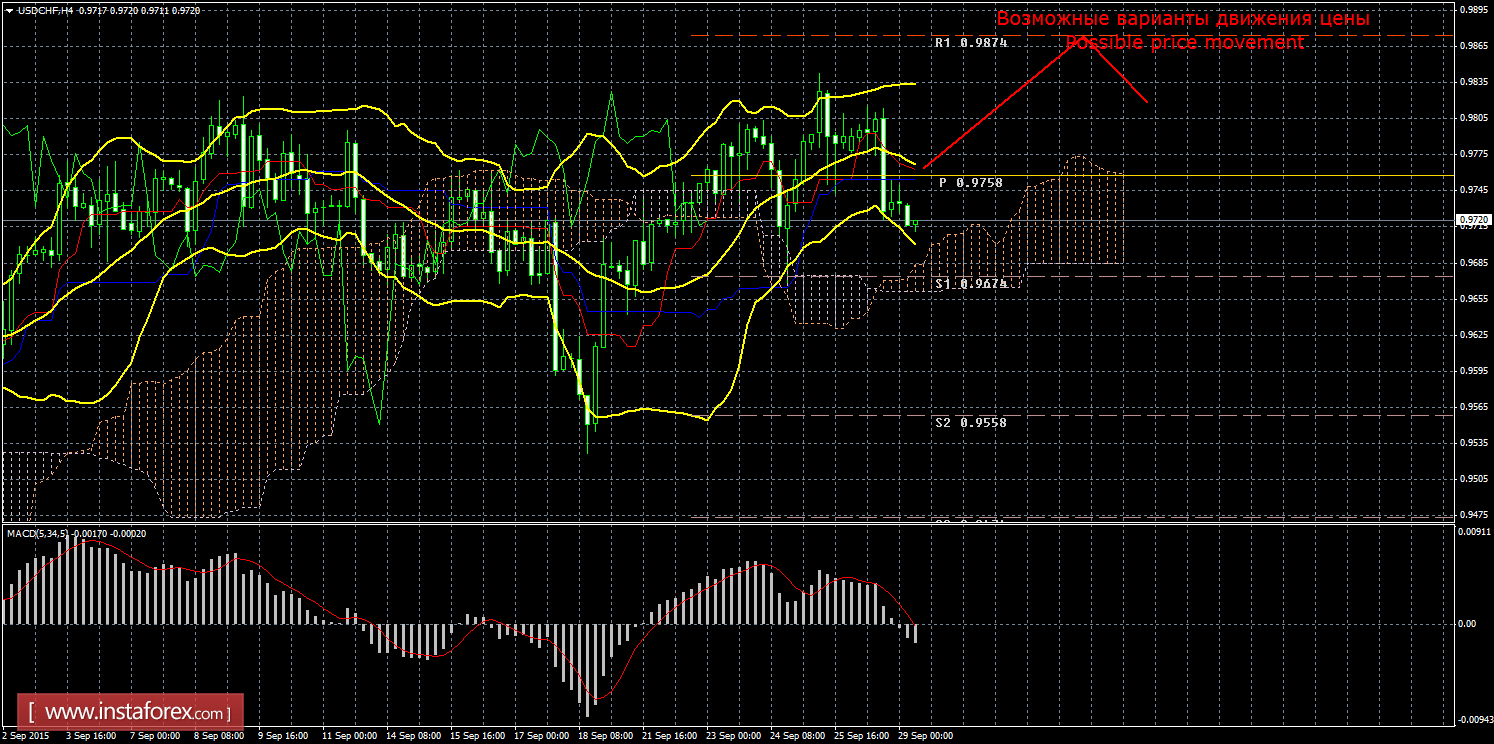
Task: Click the 17 Sep 00:00 time label
Action: (541, 736)
